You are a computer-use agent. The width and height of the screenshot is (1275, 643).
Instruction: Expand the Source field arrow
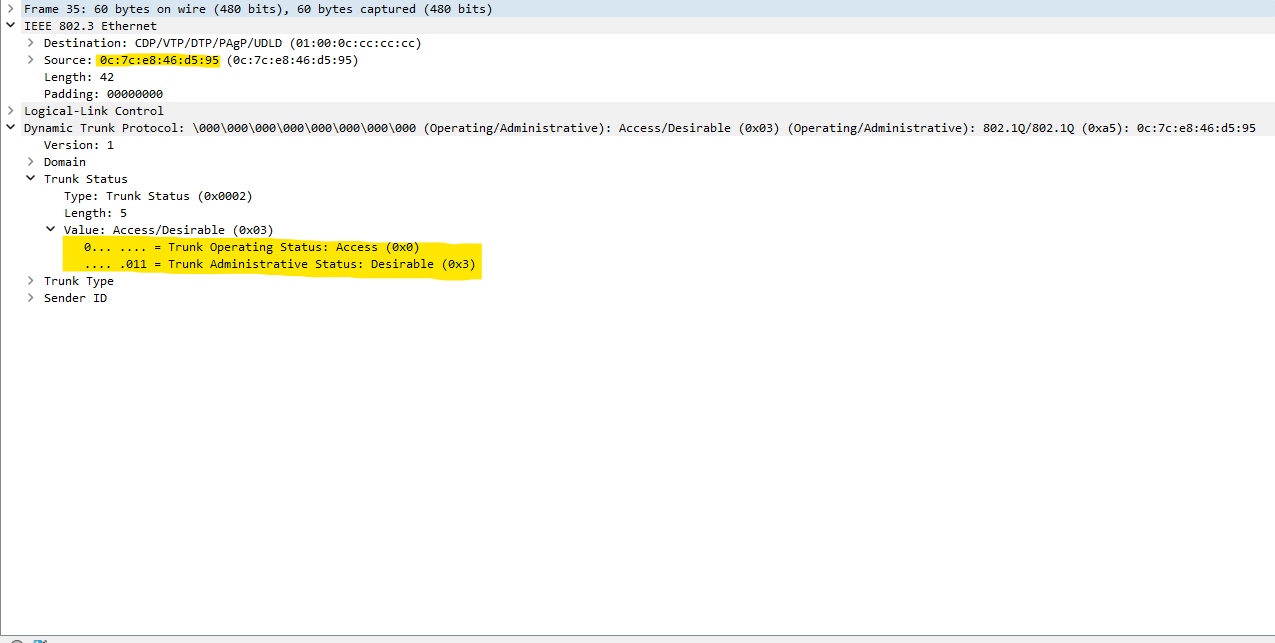[31, 60]
